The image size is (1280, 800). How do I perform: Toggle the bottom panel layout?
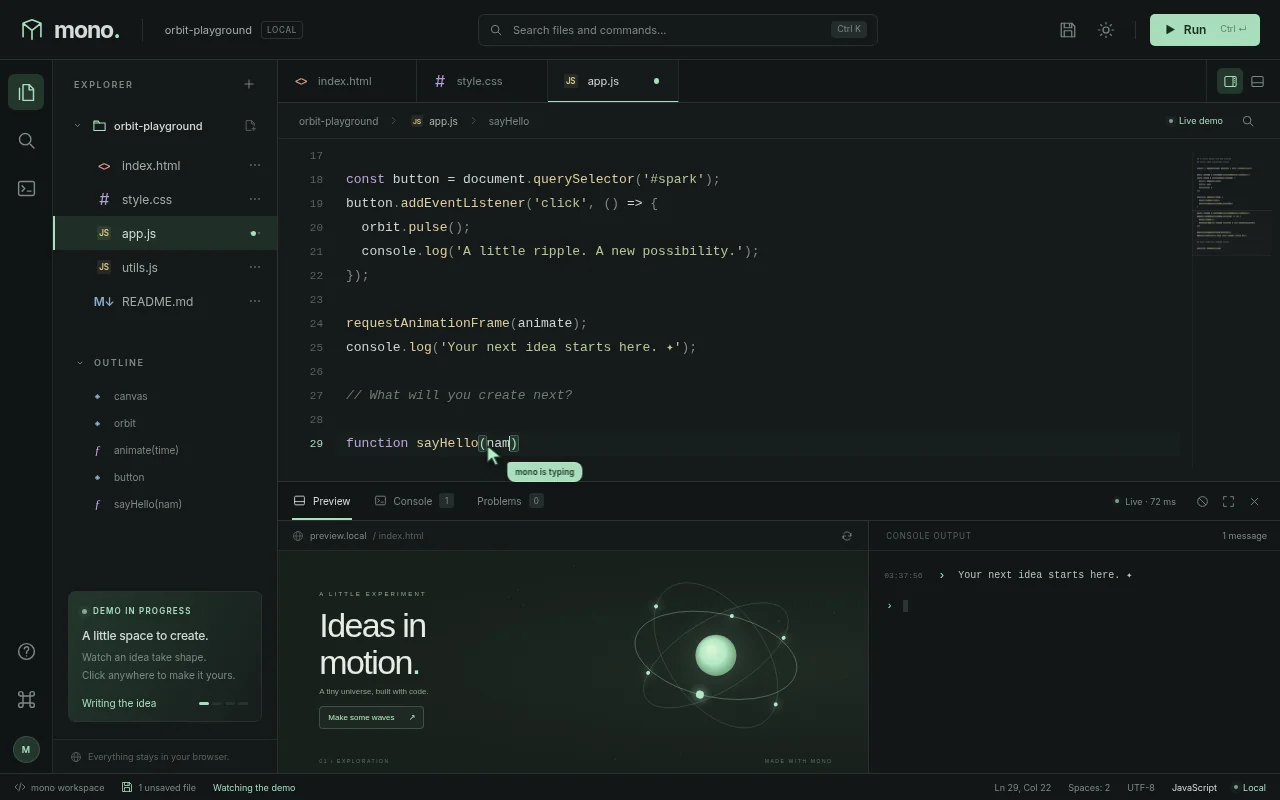pos(1257,82)
